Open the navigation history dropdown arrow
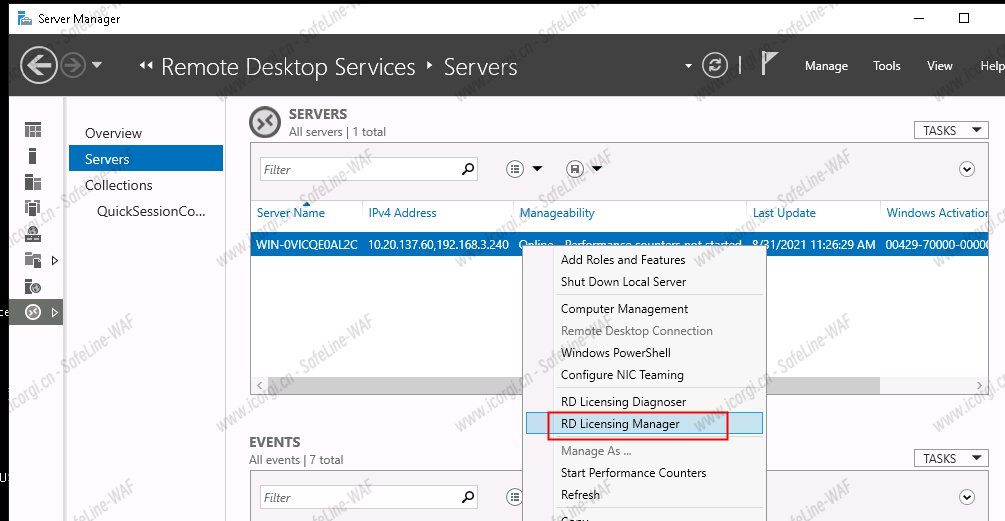The width and height of the screenshot is (1005, 521). pyautogui.click(x=97, y=65)
